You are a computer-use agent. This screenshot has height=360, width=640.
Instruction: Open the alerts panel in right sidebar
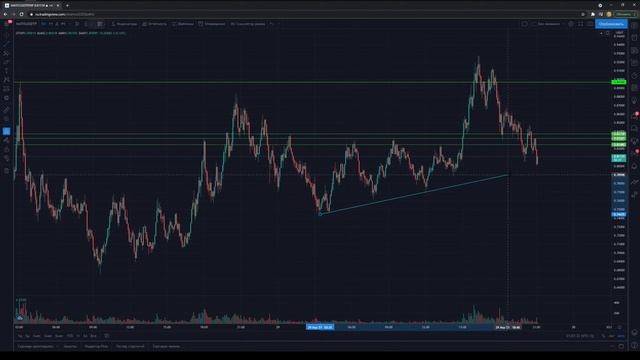pyautogui.click(x=634, y=38)
